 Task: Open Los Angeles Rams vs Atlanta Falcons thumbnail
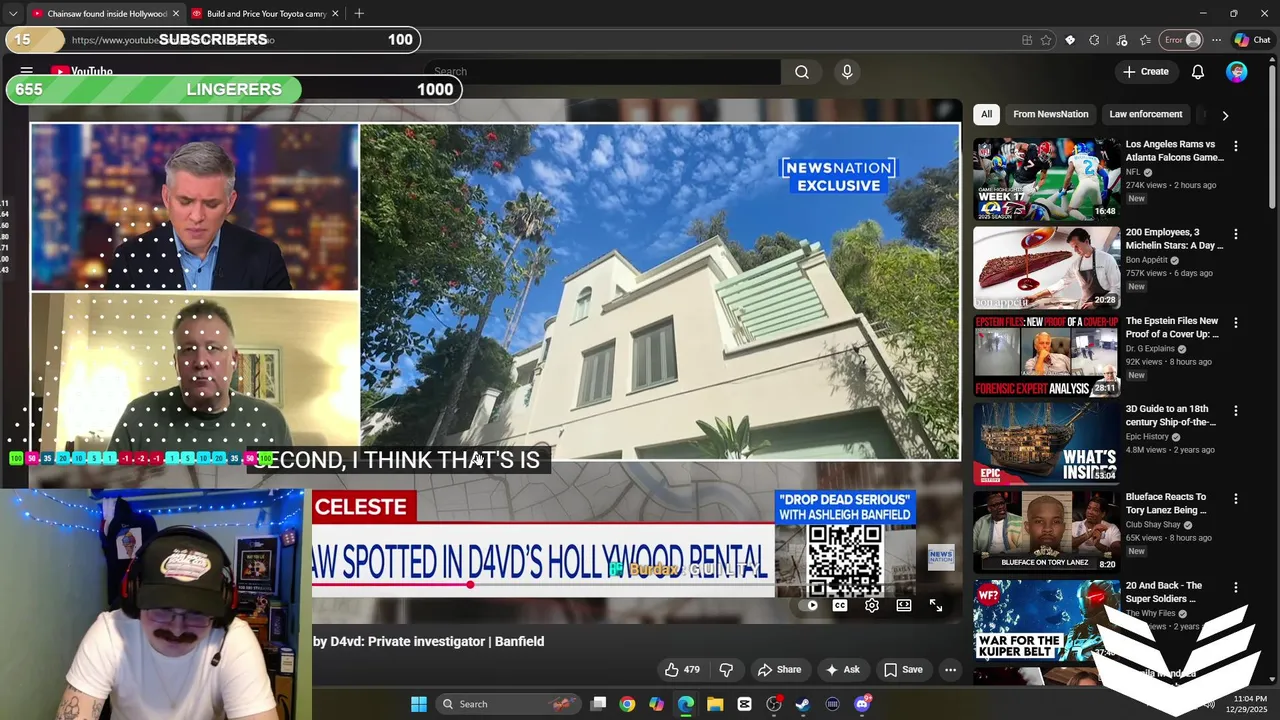(1046, 179)
